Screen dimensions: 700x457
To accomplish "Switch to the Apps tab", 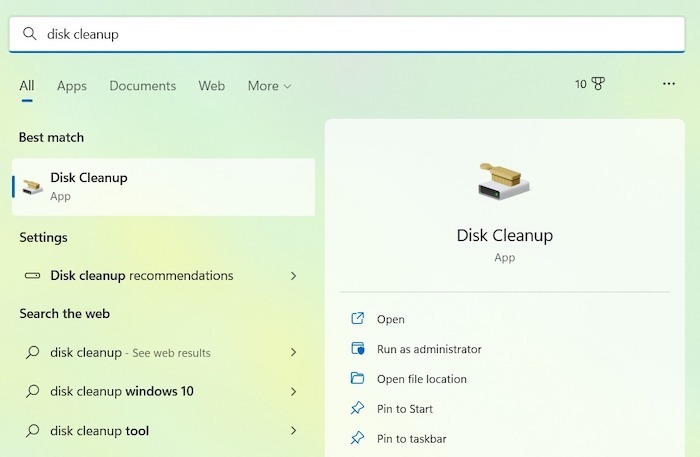I will 72,86.
